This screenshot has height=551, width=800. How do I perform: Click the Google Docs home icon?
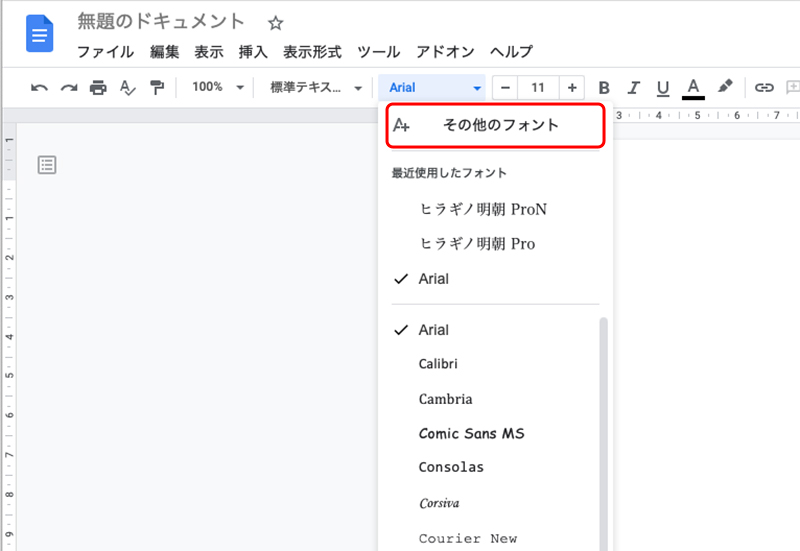(40, 34)
